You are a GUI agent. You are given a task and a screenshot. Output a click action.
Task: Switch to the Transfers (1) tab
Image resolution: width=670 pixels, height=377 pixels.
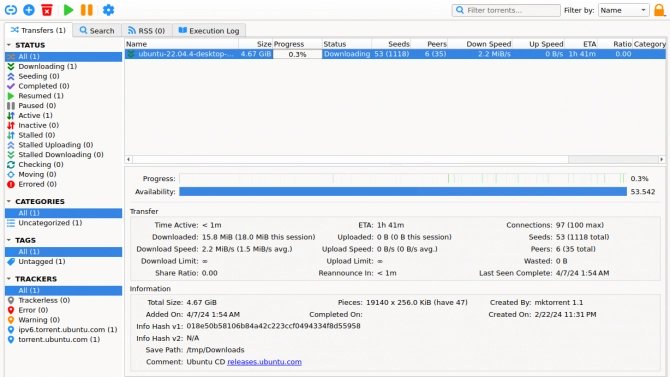tap(38, 30)
